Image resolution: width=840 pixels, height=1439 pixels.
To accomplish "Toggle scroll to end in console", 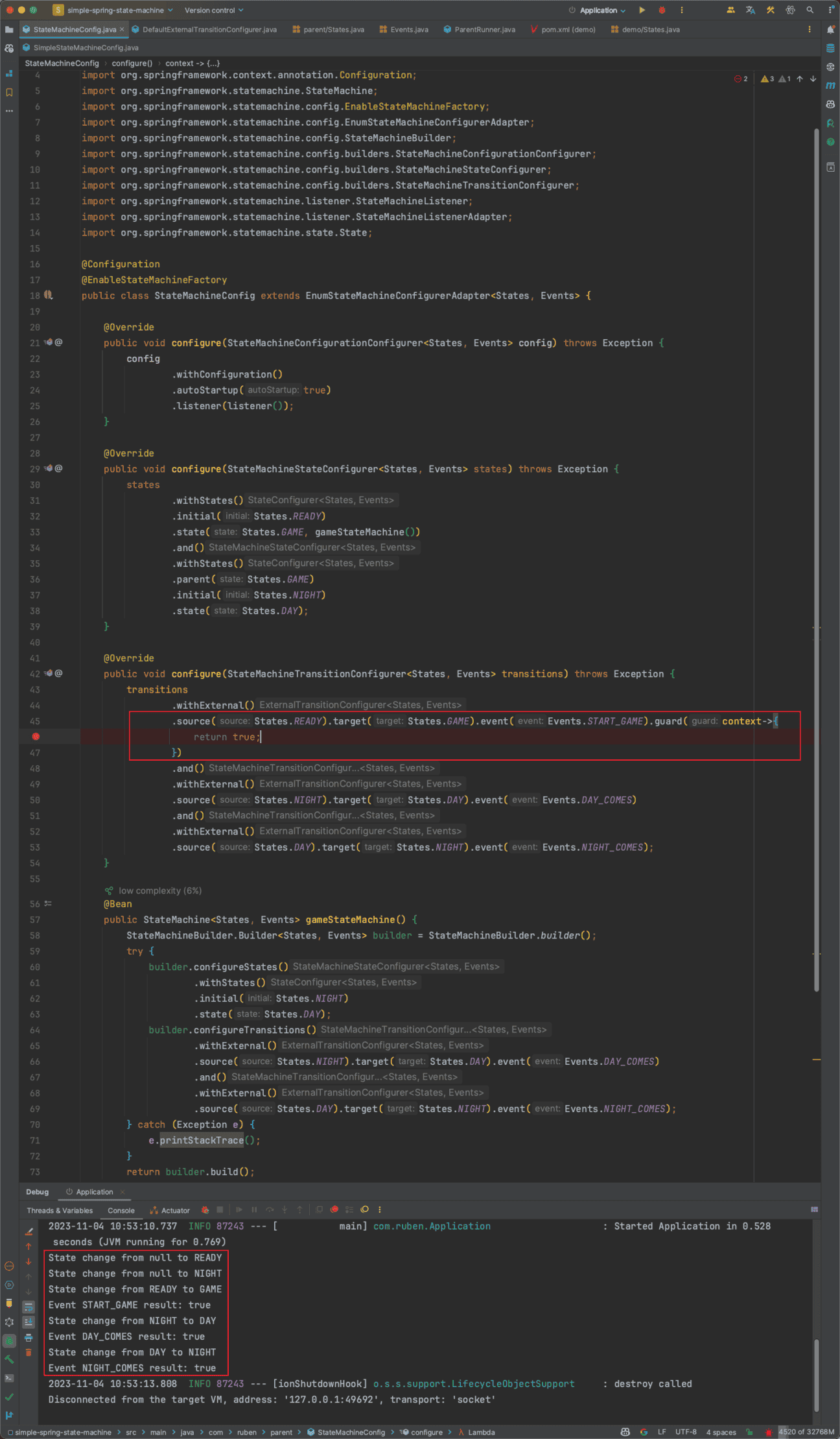I will [x=29, y=1322].
